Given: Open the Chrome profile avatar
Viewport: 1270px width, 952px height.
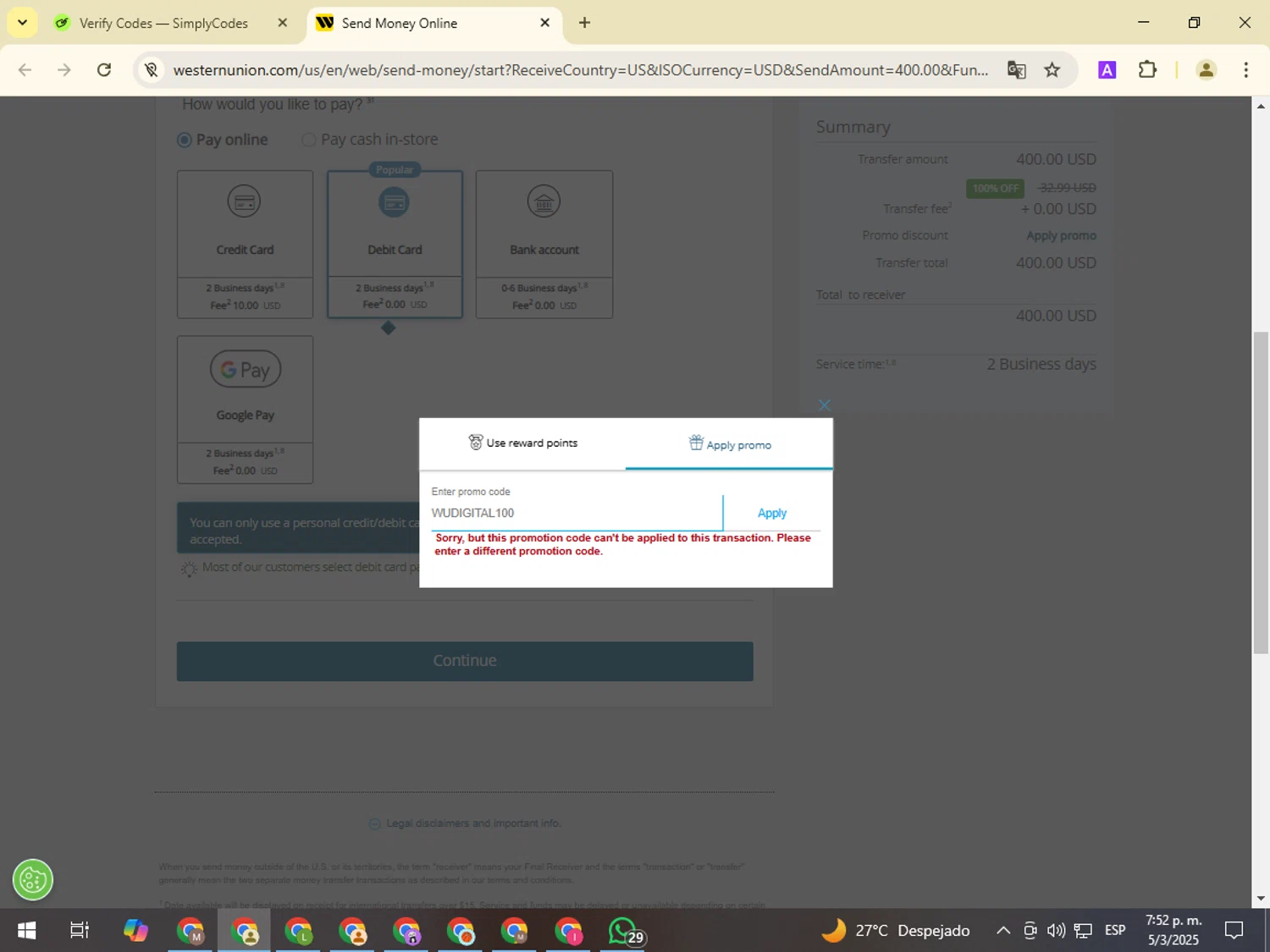Looking at the screenshot, I should pyautogui.click(x=1206, y=70).
